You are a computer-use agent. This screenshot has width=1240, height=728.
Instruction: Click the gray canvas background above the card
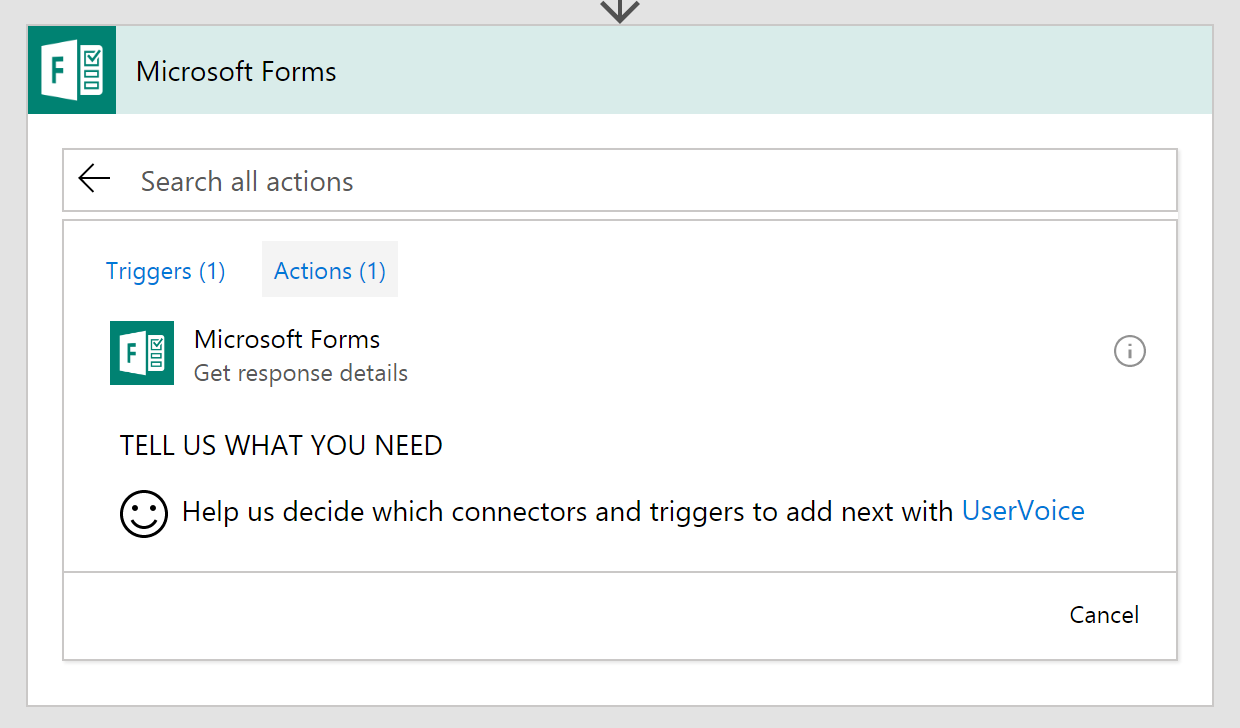(300, 11)
